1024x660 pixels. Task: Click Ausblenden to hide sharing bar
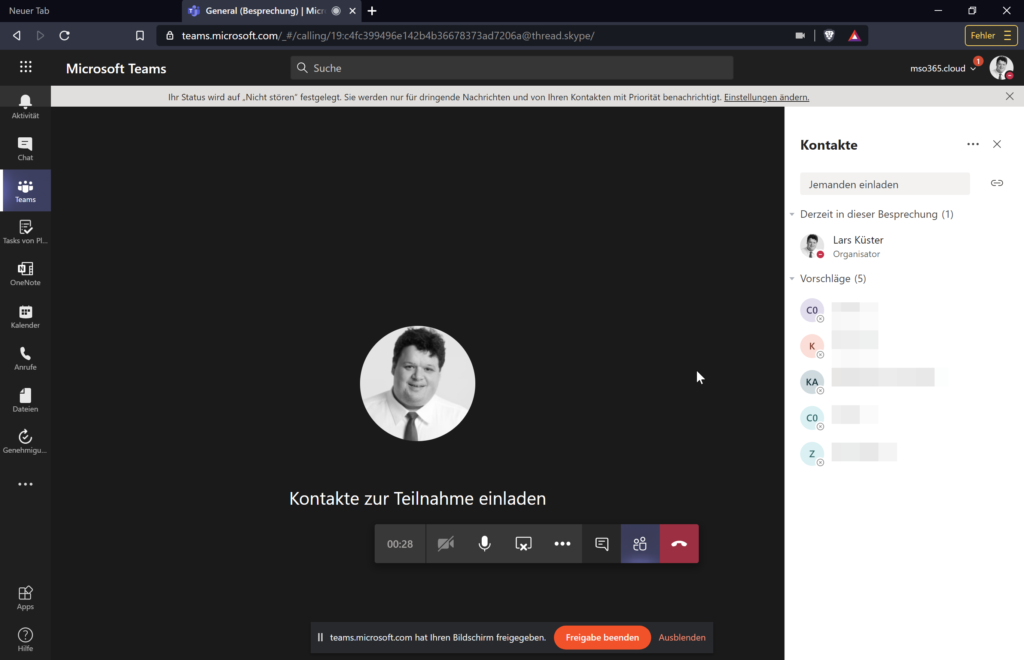tap(682, 638)
